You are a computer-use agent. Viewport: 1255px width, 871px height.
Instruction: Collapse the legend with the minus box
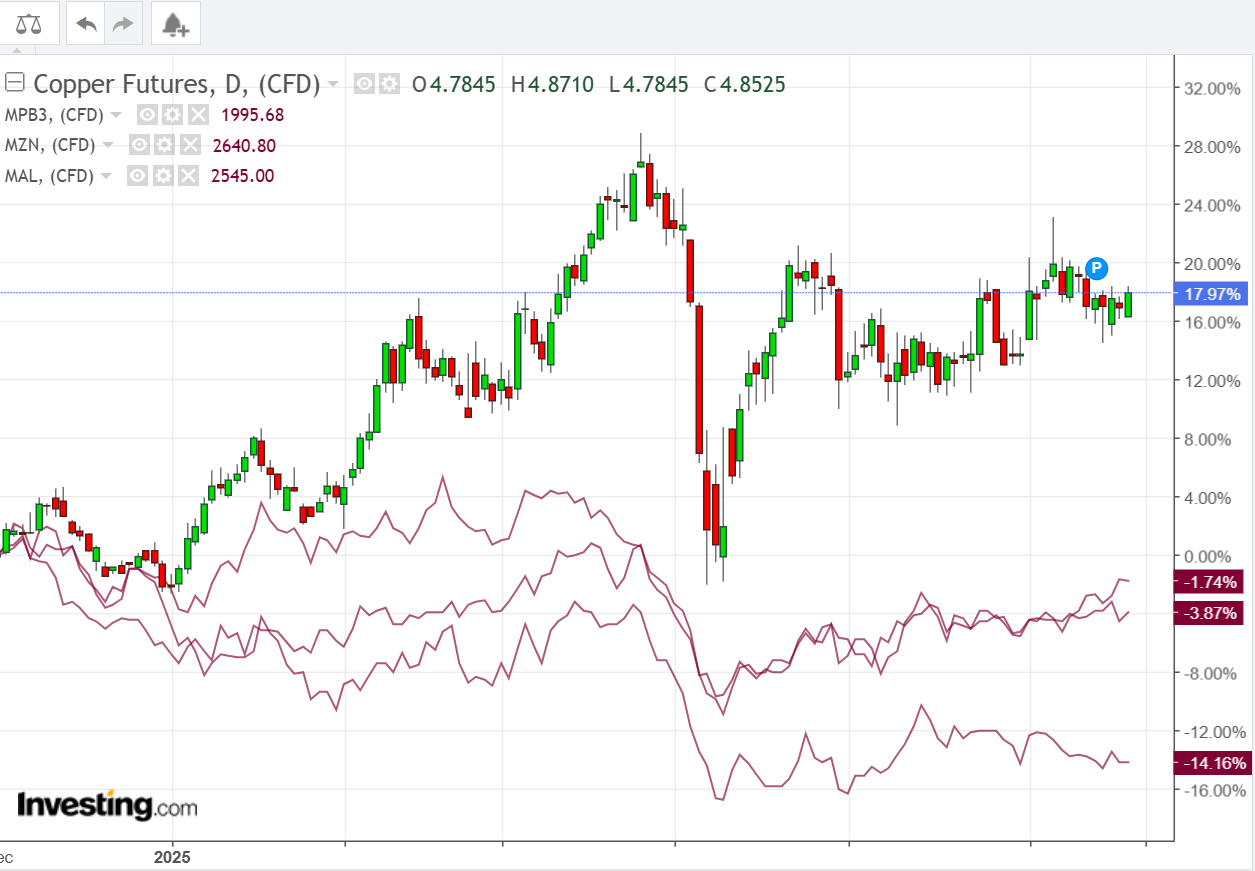point(17,83)
